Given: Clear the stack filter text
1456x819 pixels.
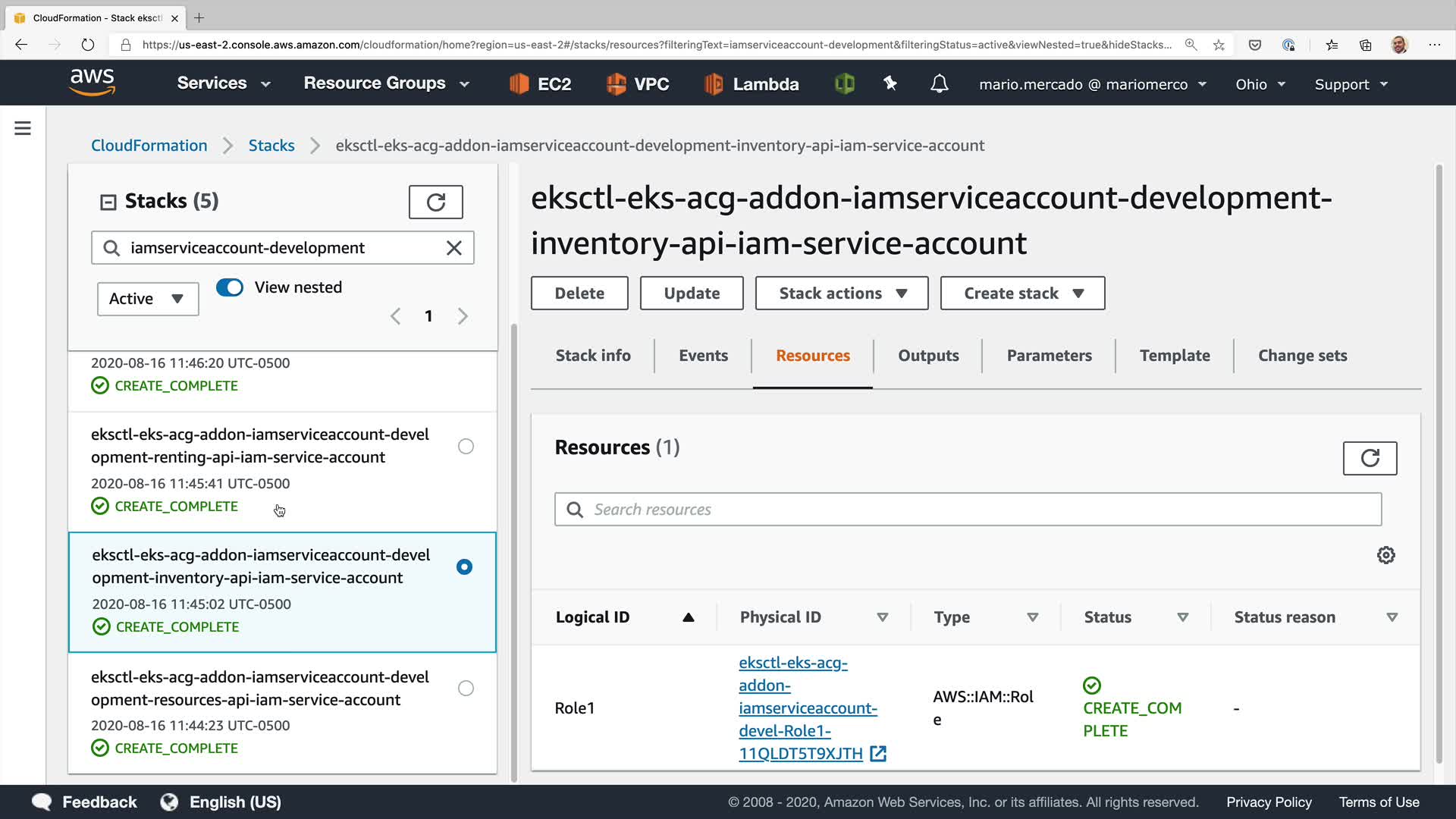Looking at the screenshot, I should [x=453, y=248].
